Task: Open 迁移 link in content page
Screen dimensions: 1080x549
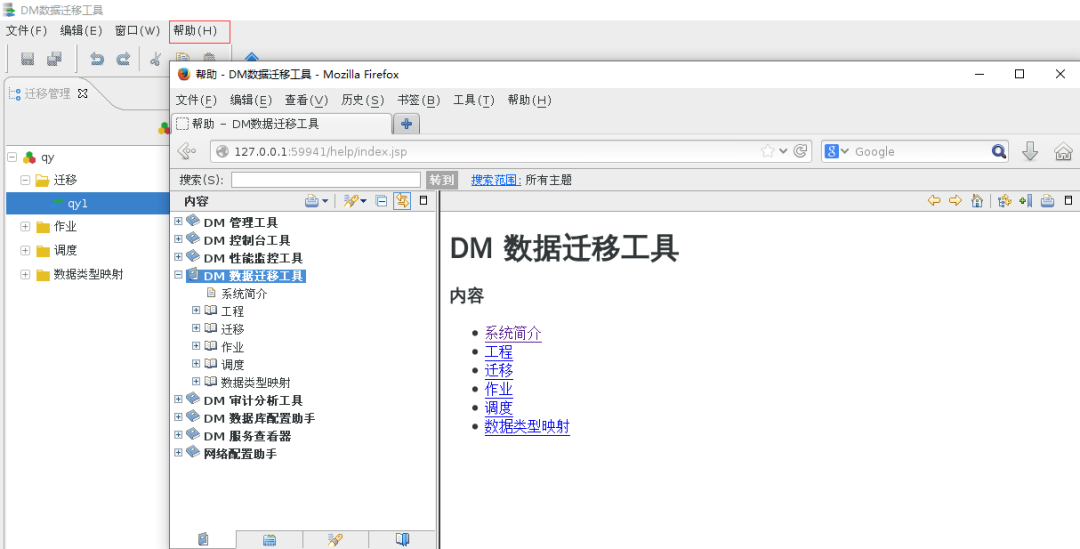Action: coord(499,371)
